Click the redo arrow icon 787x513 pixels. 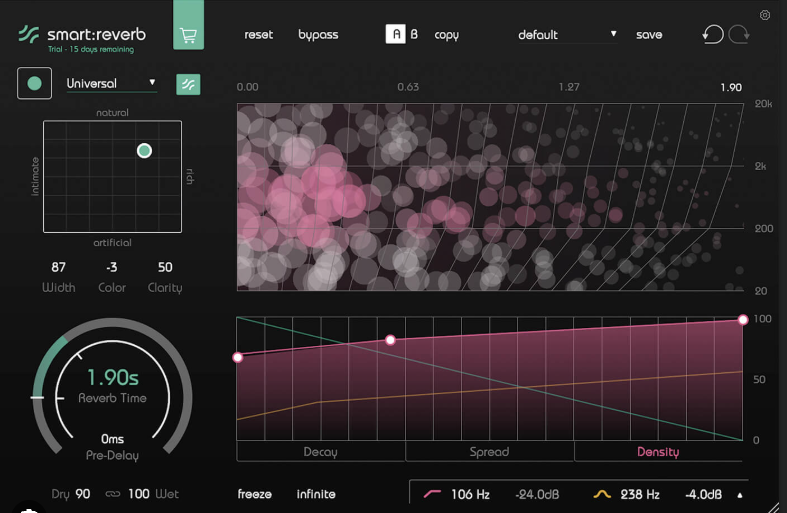pos(739,35)
